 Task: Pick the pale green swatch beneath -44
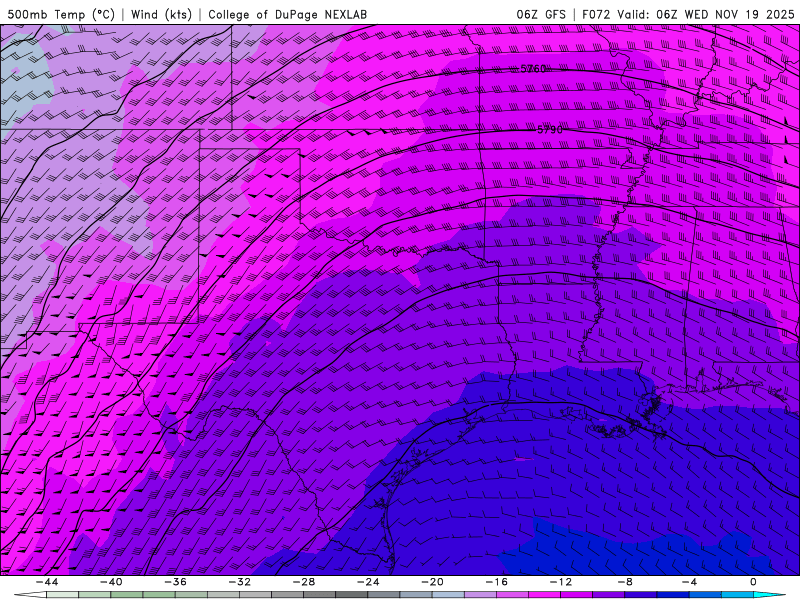tap(62, 595)
